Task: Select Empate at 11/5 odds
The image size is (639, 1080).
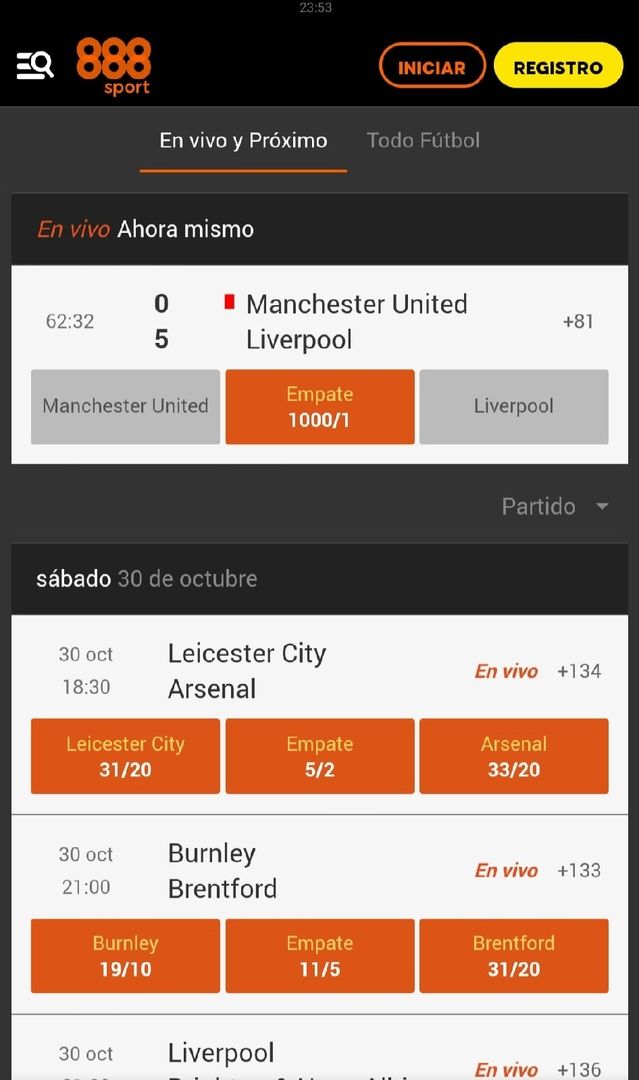Action: point(320,955)
